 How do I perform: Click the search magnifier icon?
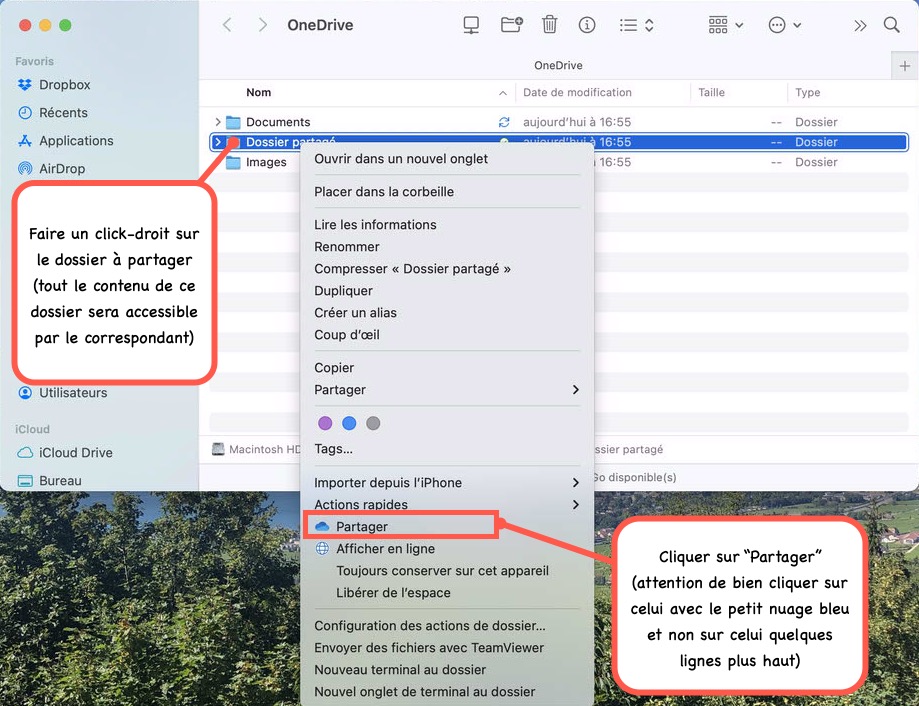tap(891, 25)
